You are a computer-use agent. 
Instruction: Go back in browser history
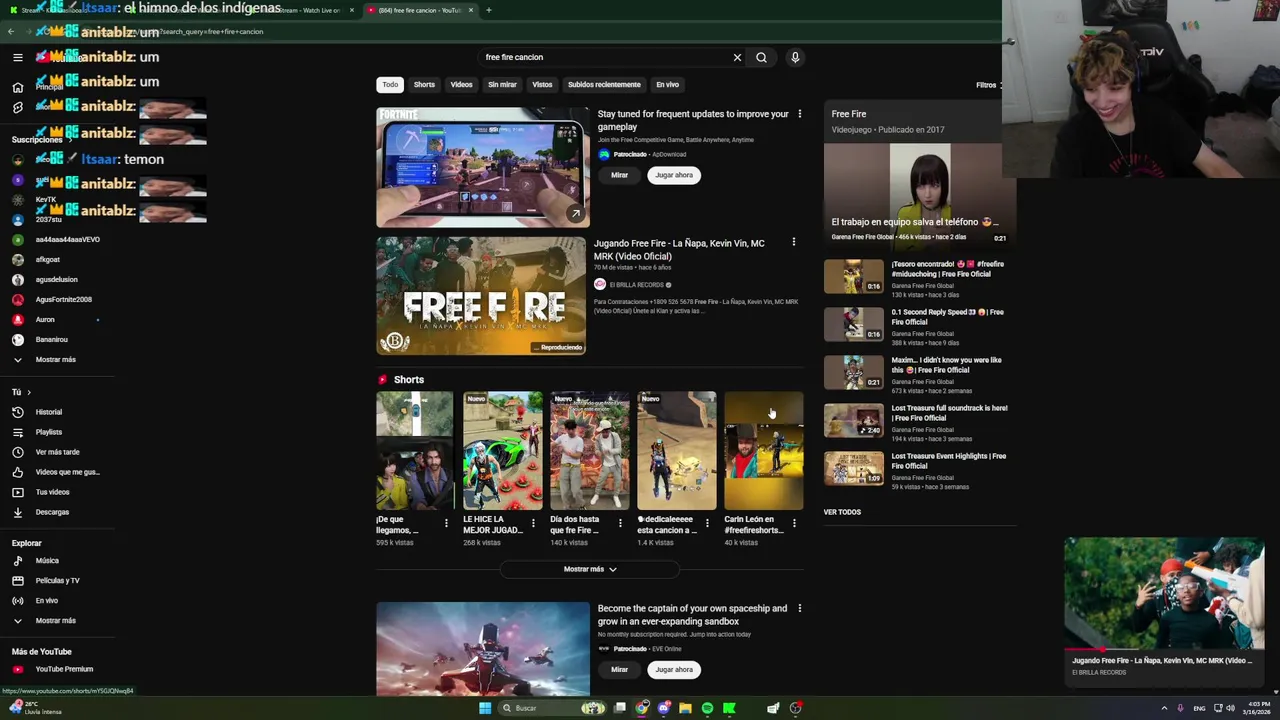click(x=11, y=31)
